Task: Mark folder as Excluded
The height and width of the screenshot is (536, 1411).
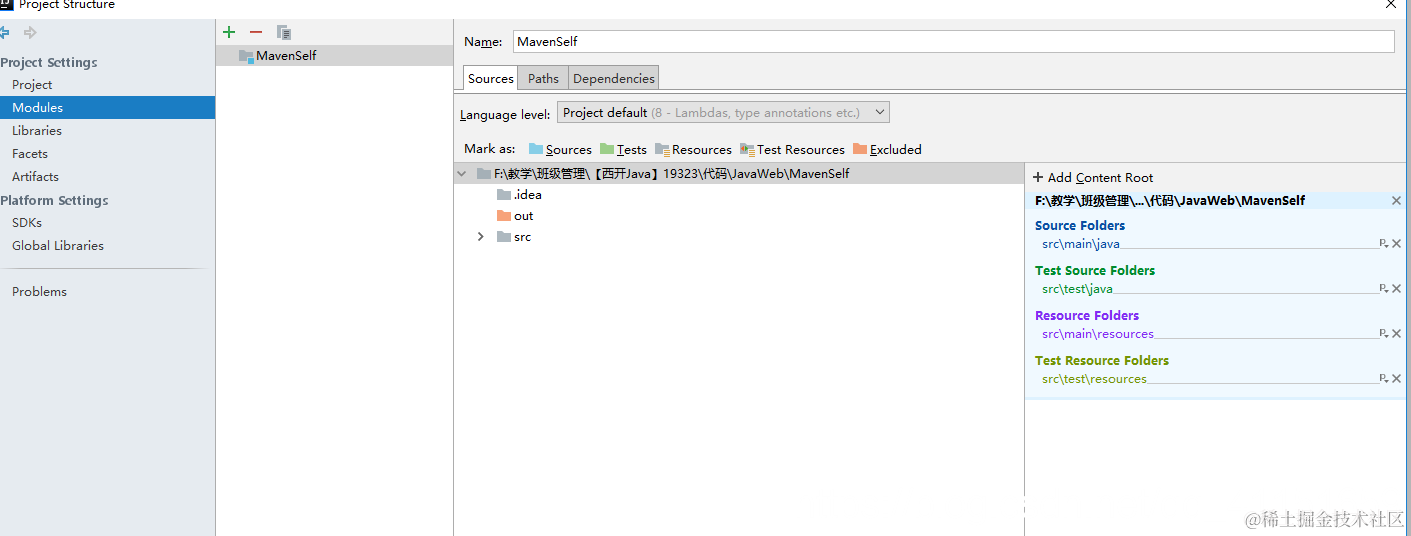Action: point(887,149)
